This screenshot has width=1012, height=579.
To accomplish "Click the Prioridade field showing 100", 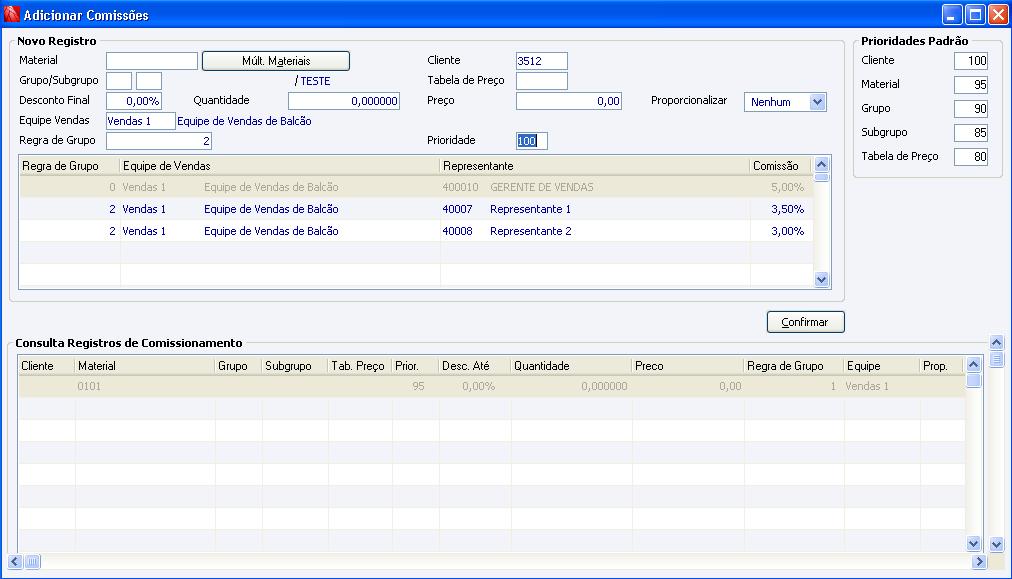I will pyautogui.click(x=532, y=141).
